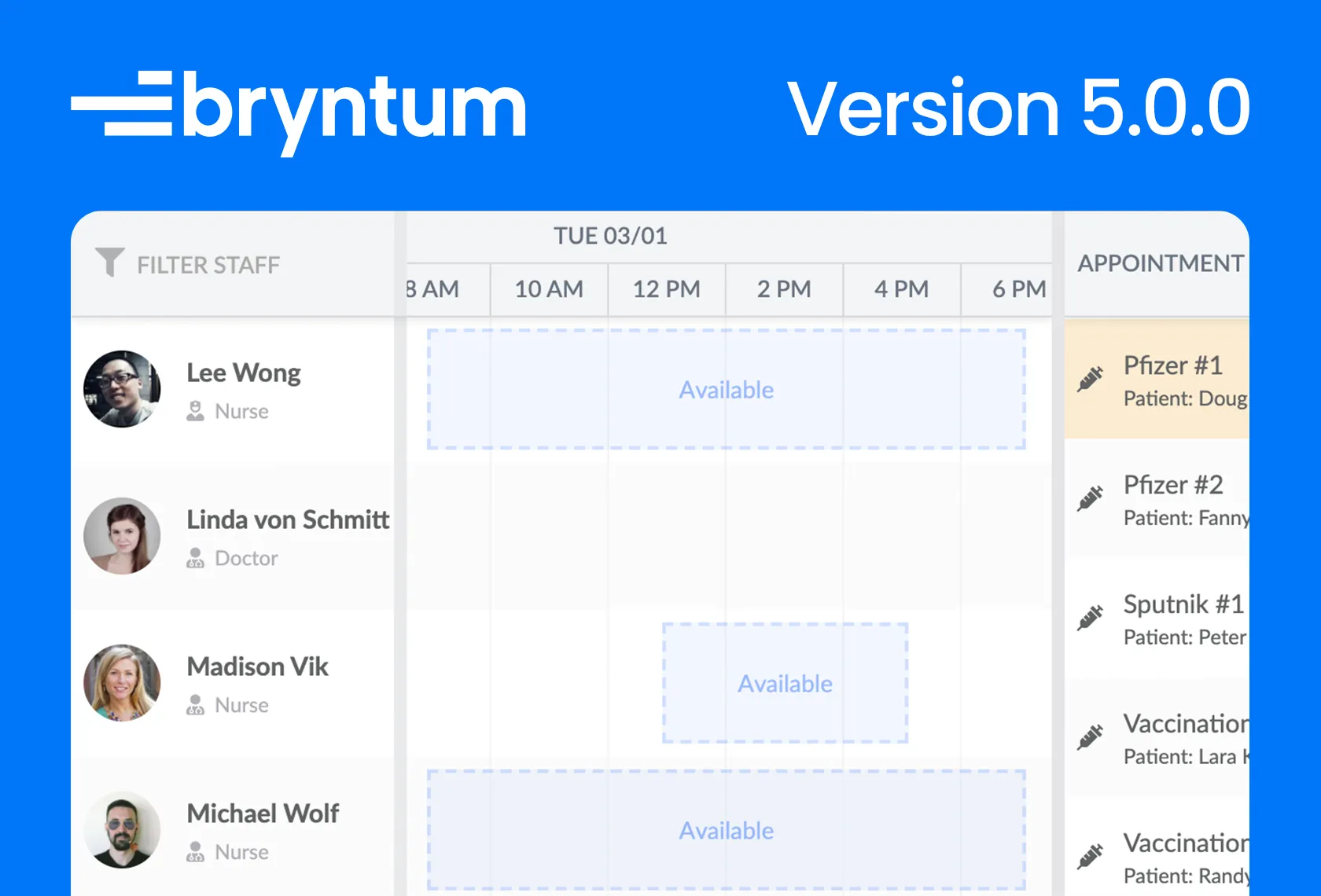Click Patient: Fanny text
This screenshot has width=1321, height=896.
click(1186, 518)
